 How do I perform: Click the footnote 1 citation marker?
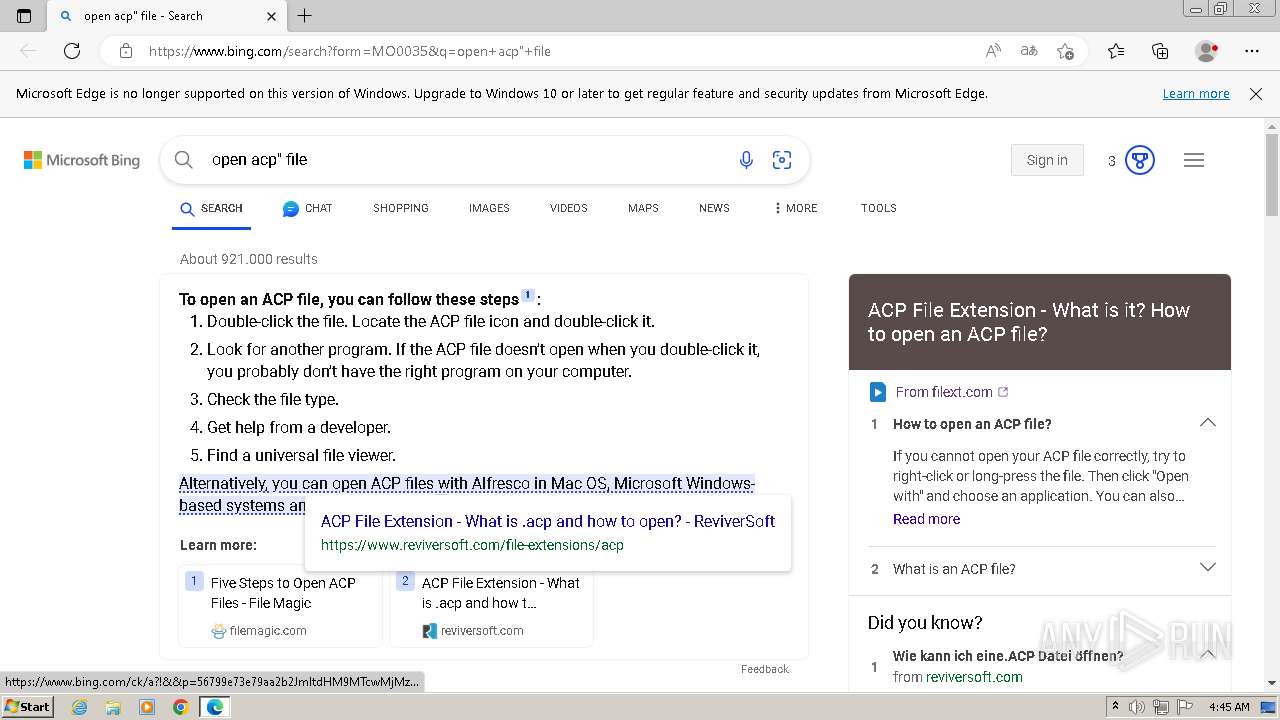point(528,295)
